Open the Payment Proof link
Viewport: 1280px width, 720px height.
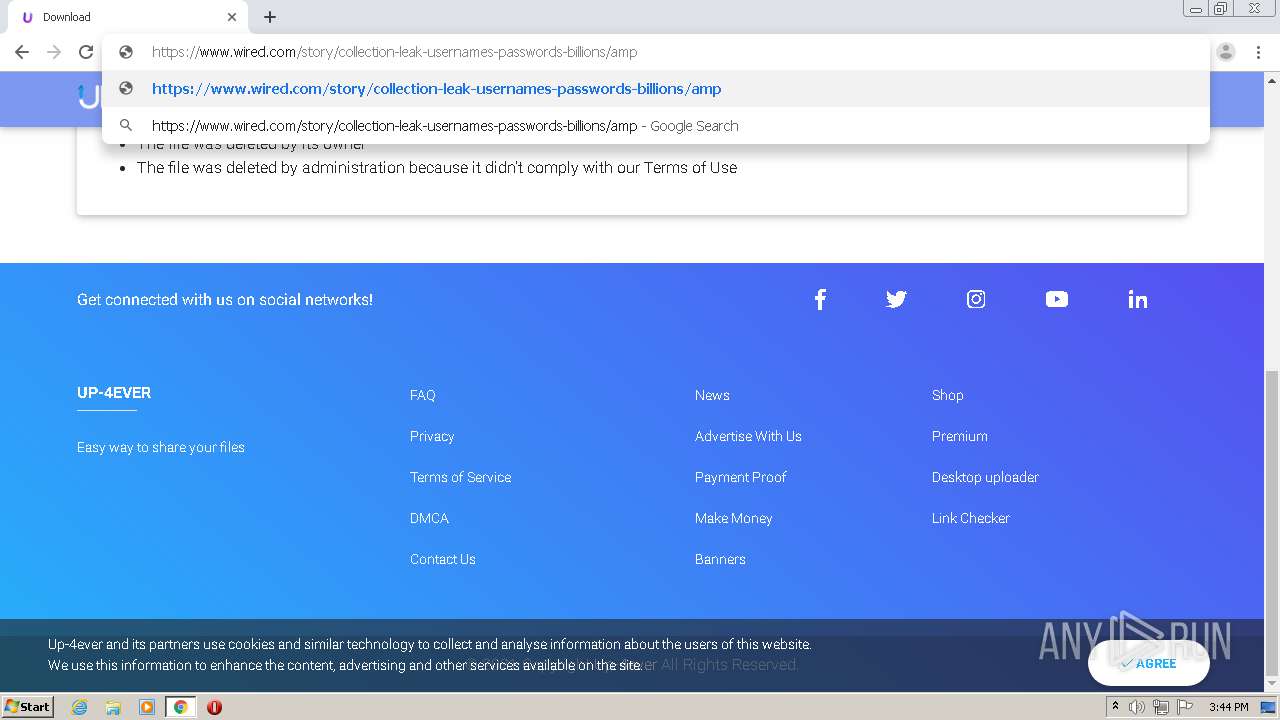pyautogui.click(x=741, y=477)
